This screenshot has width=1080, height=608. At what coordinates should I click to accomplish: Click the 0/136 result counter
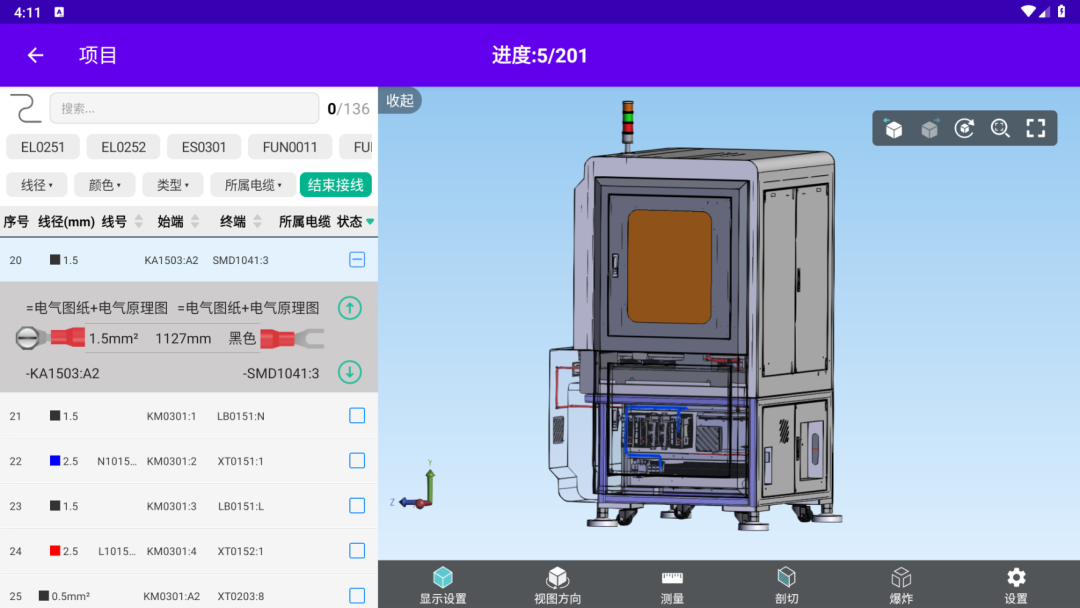click(349, 109)
